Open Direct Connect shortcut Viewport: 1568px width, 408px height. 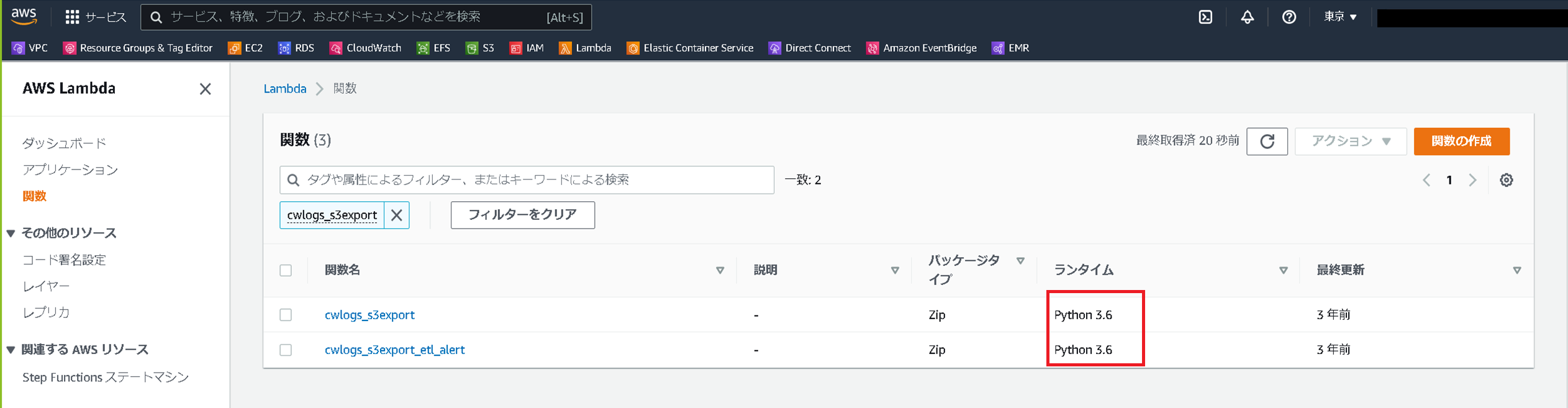[810, 48]
